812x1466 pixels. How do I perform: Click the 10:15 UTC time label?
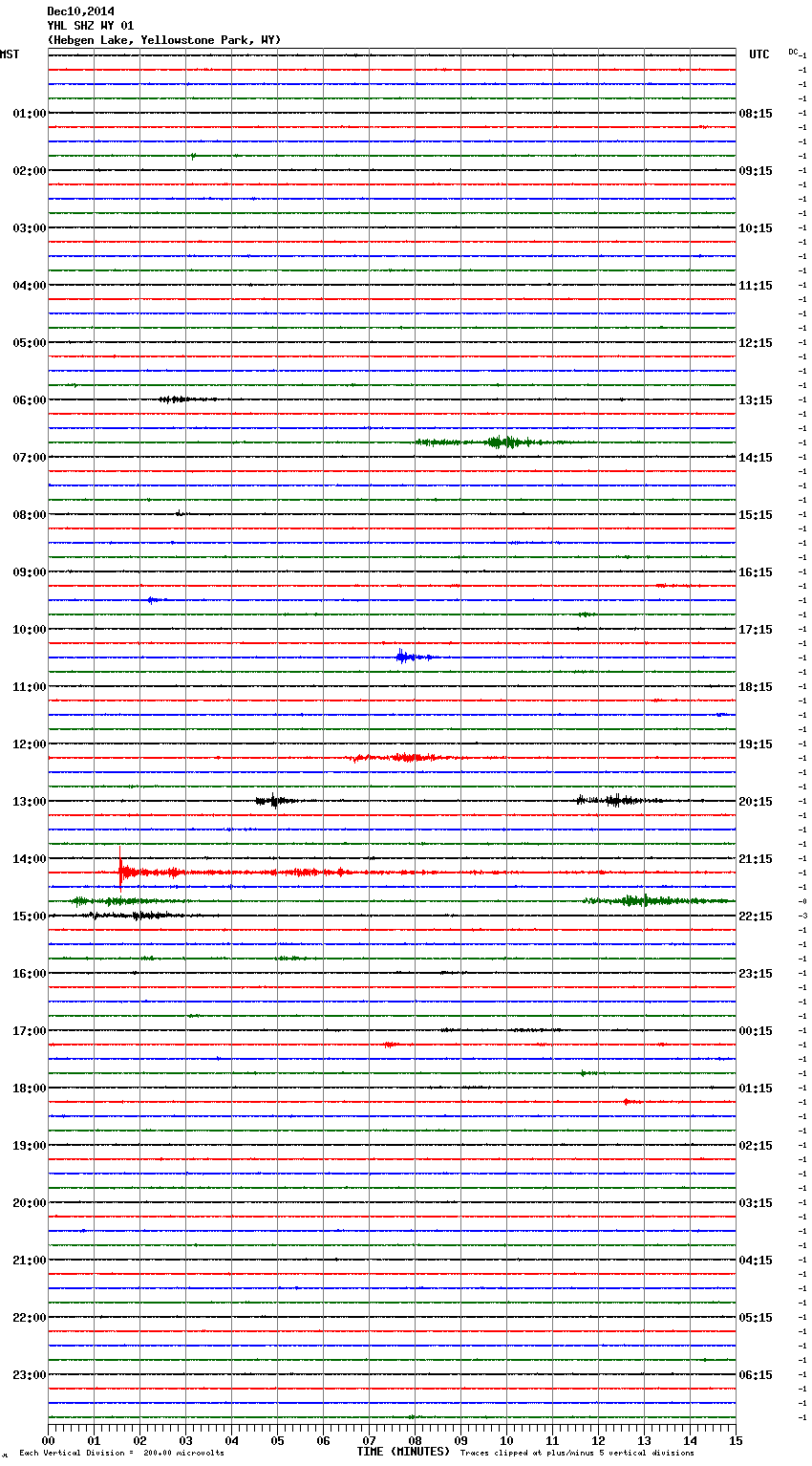pos(756,228)
